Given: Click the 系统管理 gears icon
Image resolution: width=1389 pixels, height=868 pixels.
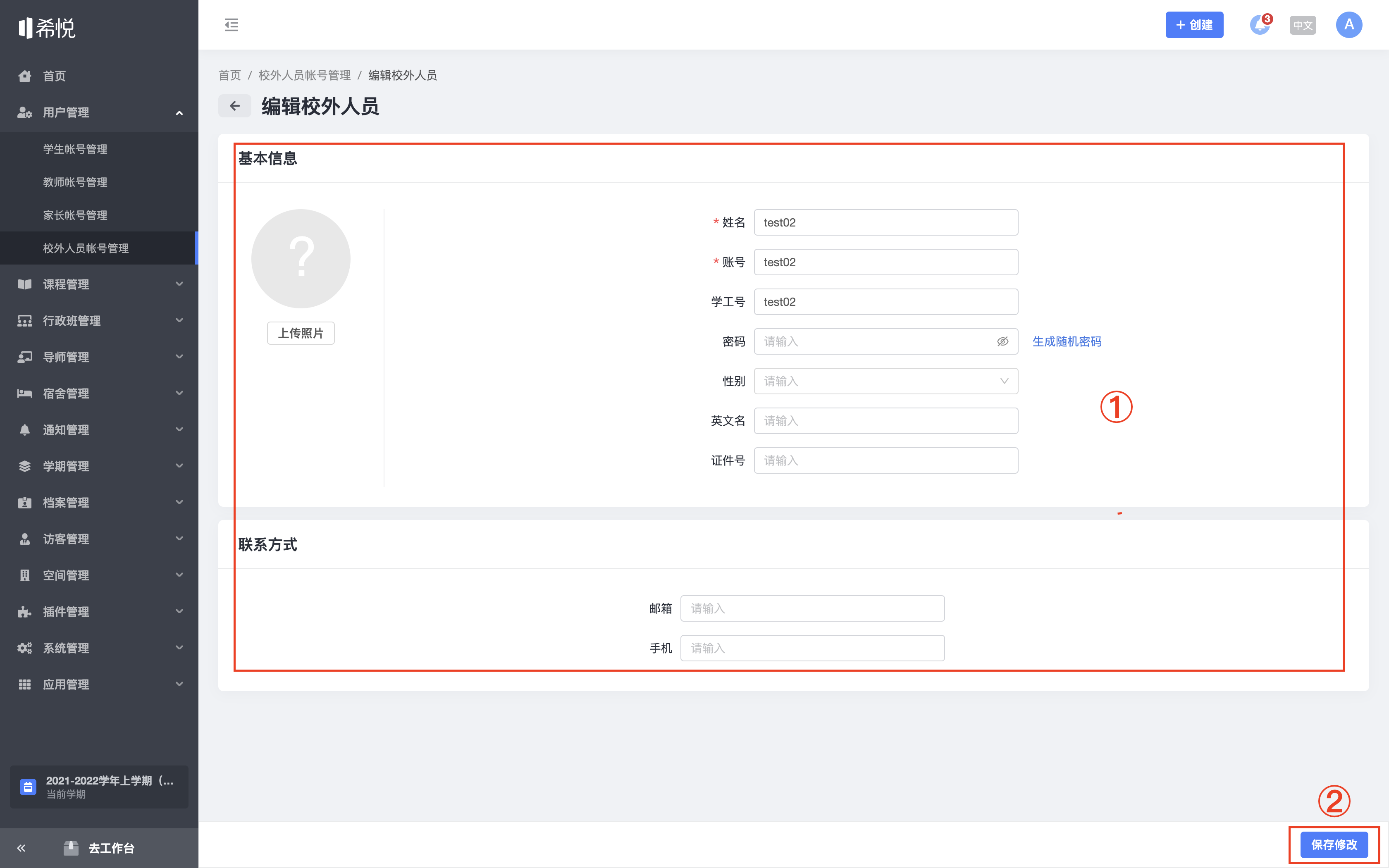Looking at the screenshot, I should 25,648.
